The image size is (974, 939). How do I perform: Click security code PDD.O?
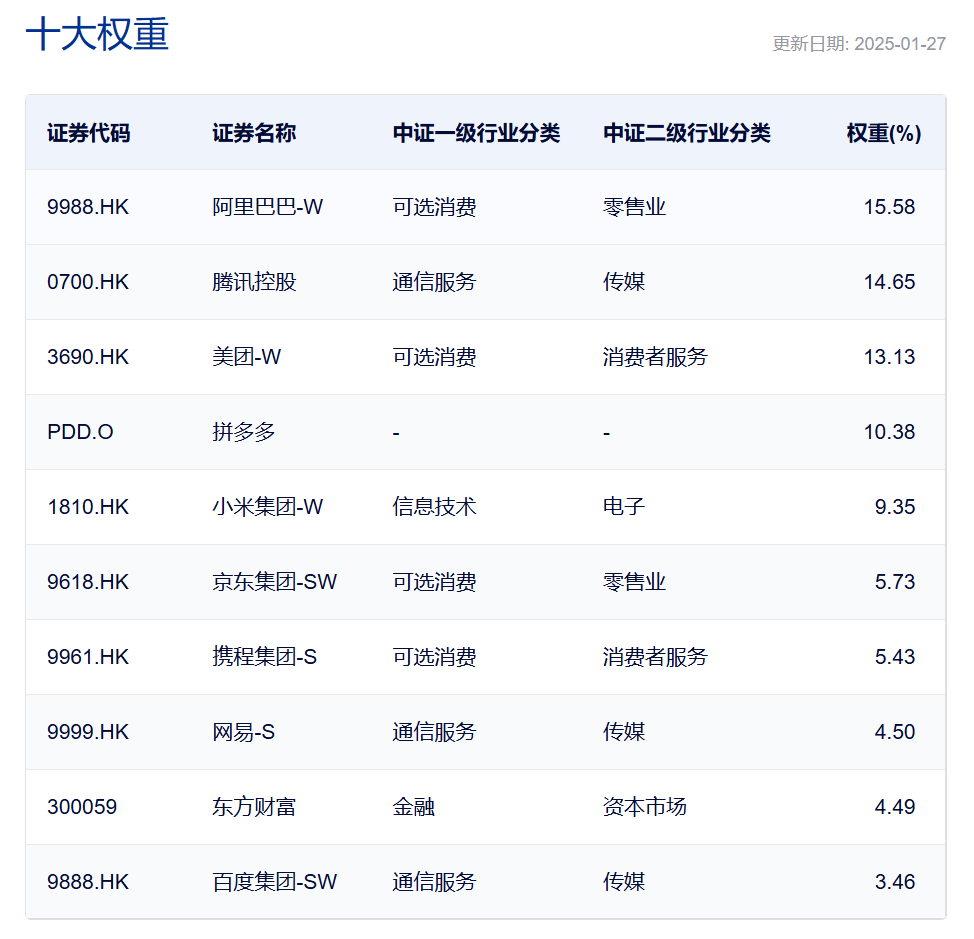(x=80, y=432)
